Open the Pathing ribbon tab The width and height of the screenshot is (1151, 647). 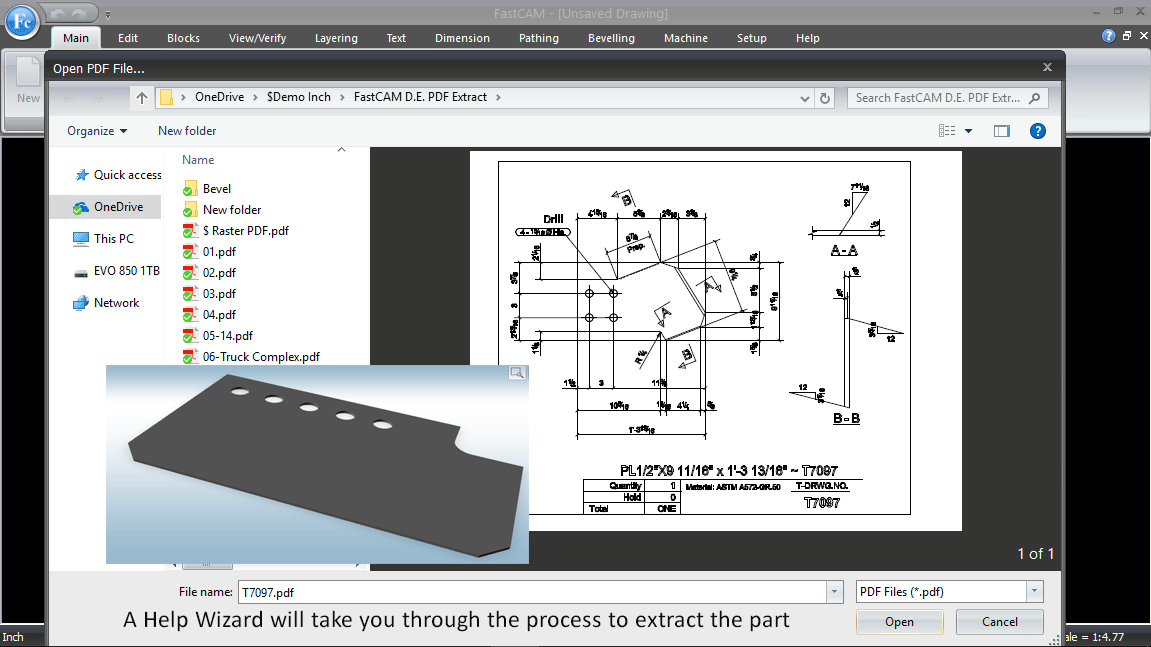pos(539,38)
